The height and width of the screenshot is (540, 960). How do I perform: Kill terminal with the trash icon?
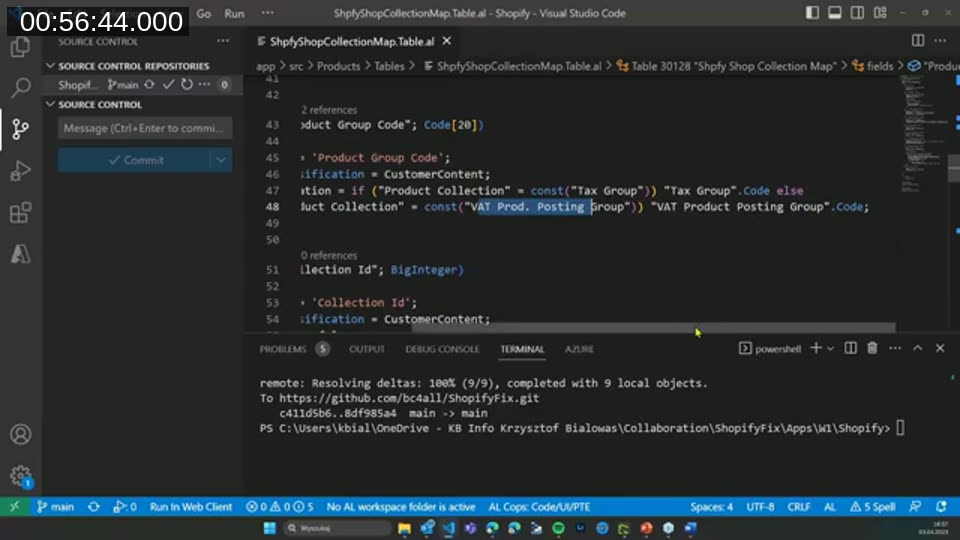click(x=872, y=348)
